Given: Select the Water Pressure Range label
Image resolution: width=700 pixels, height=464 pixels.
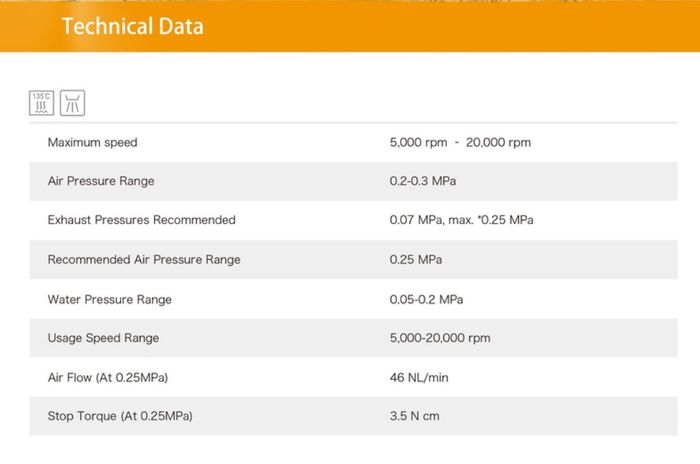Looking at the screenshot, I should 110,299.
